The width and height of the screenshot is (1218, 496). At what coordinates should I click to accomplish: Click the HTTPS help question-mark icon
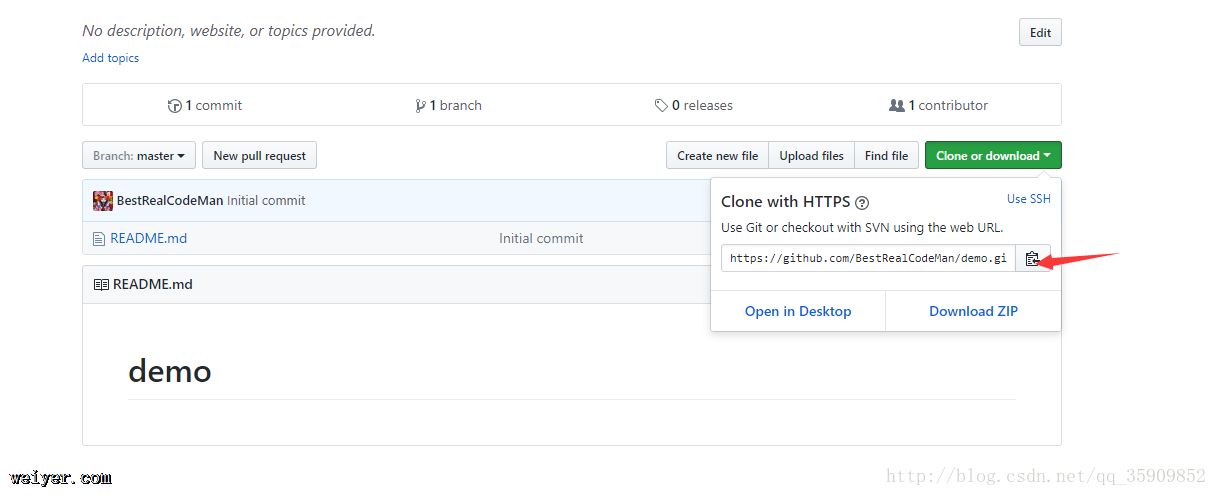point(862,202)
